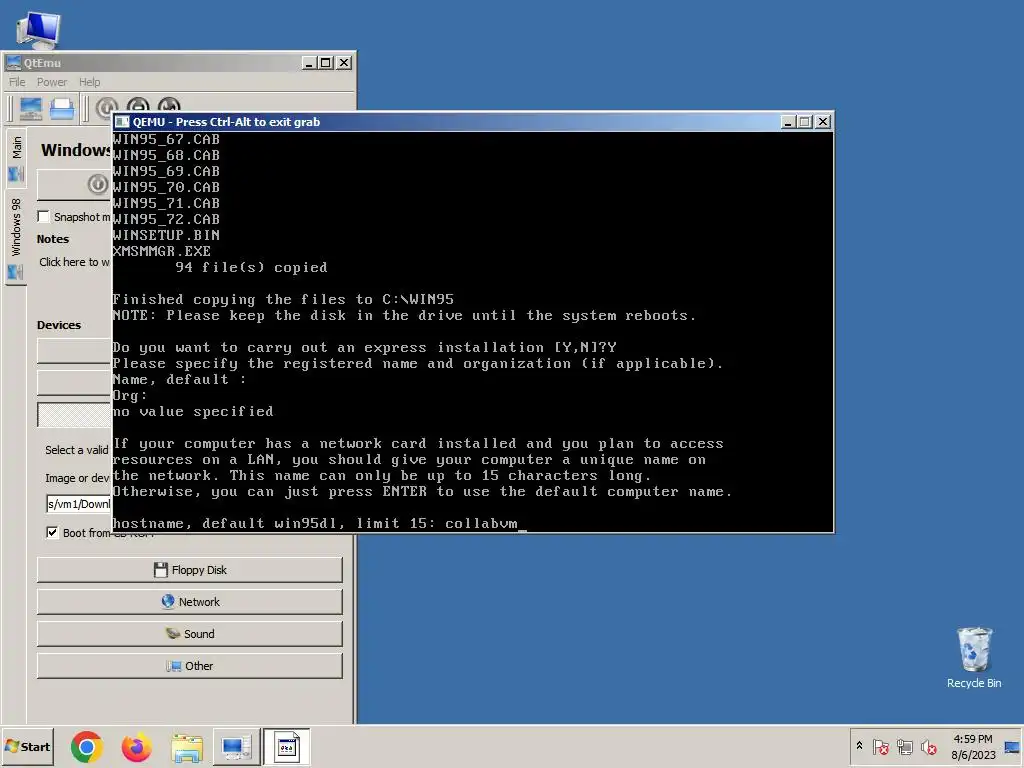The image size is (1024, 768).
Task: Open the File menu in QtEmu
Action: coord(17,82)
